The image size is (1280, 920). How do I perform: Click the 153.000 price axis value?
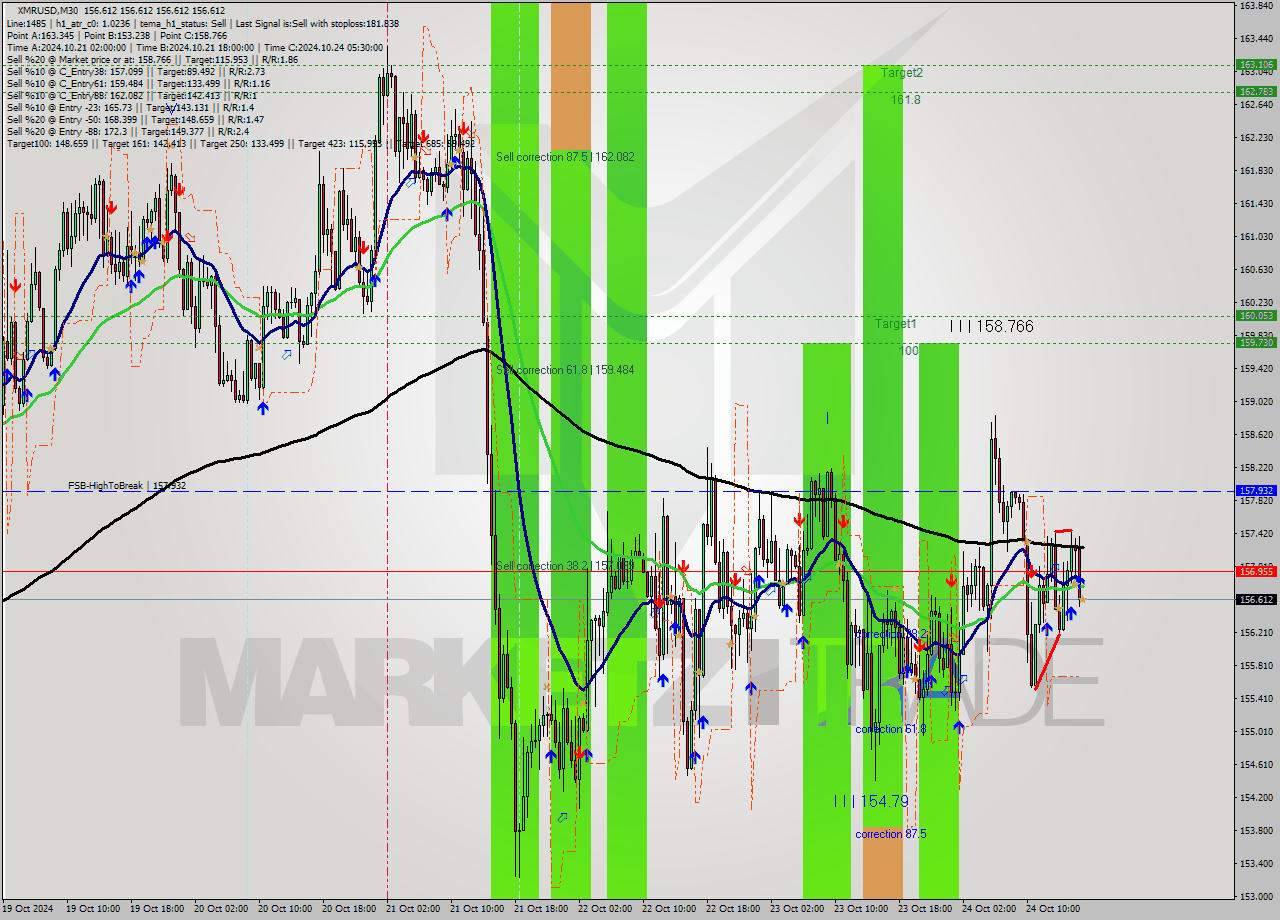coord(1255,896)
